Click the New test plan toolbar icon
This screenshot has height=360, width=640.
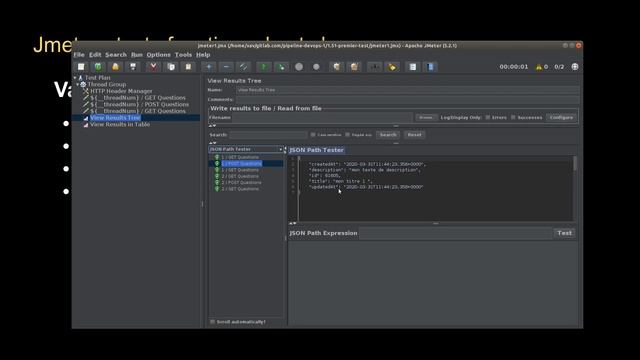[x=81, y=67]
